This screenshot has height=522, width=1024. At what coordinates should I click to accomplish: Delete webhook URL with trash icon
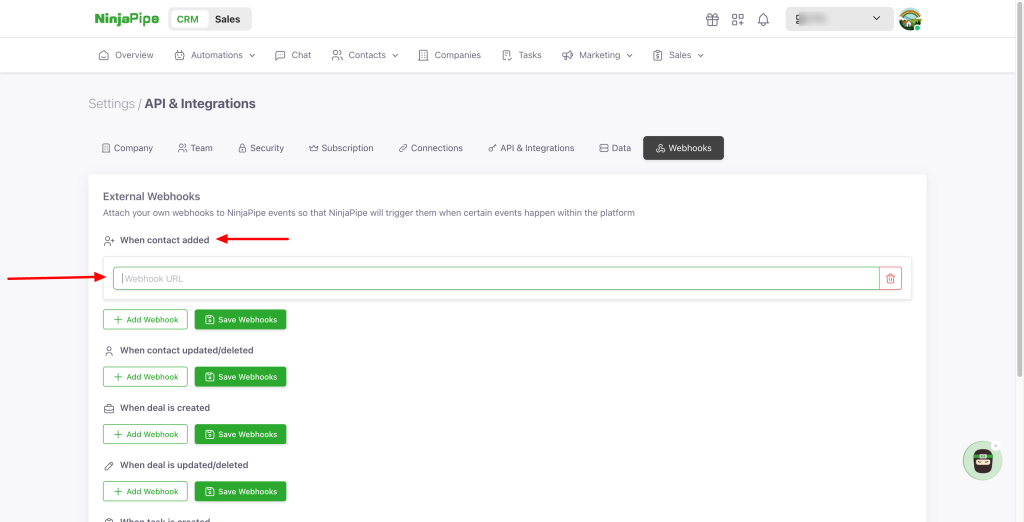(x=890, y=279)
